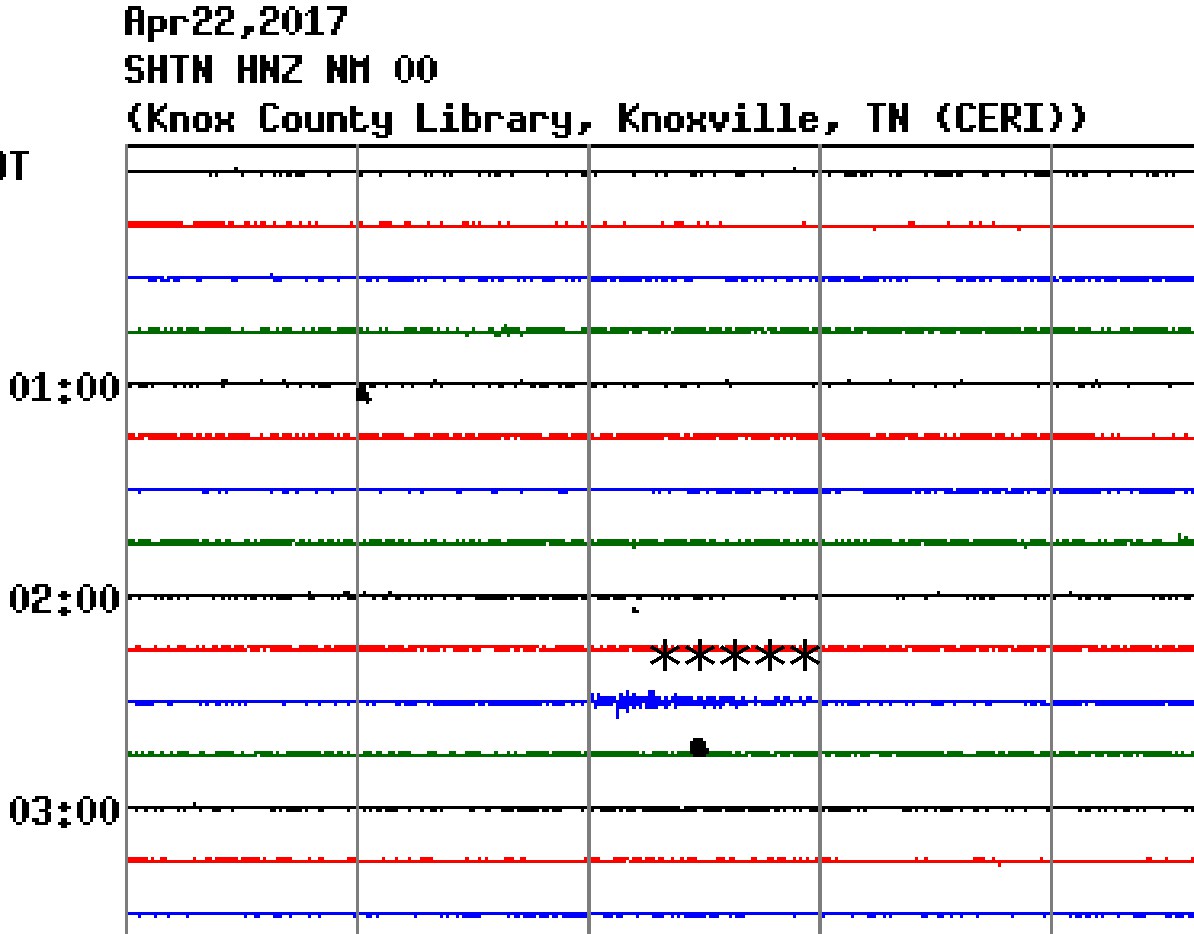Click the green trace just above 02:00
Screen dimensions: 1194x934
pos(660,542)
